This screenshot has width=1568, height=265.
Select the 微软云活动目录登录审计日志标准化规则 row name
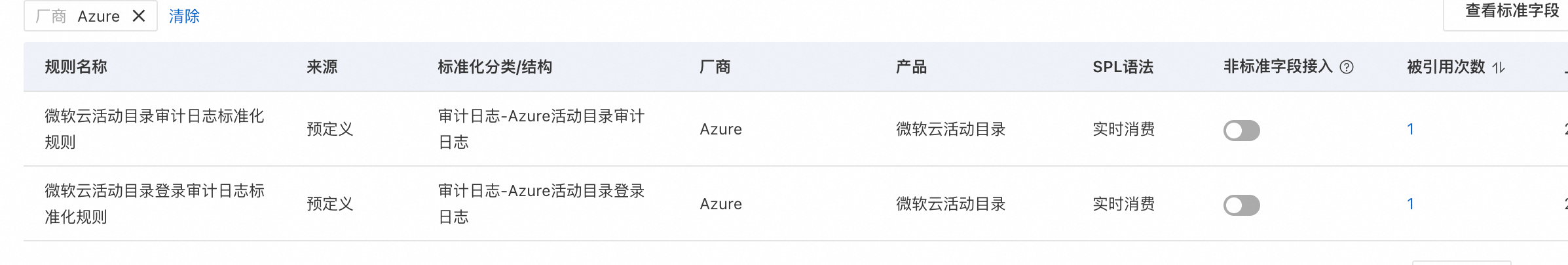pyautogui.click(x=155, y=204)
